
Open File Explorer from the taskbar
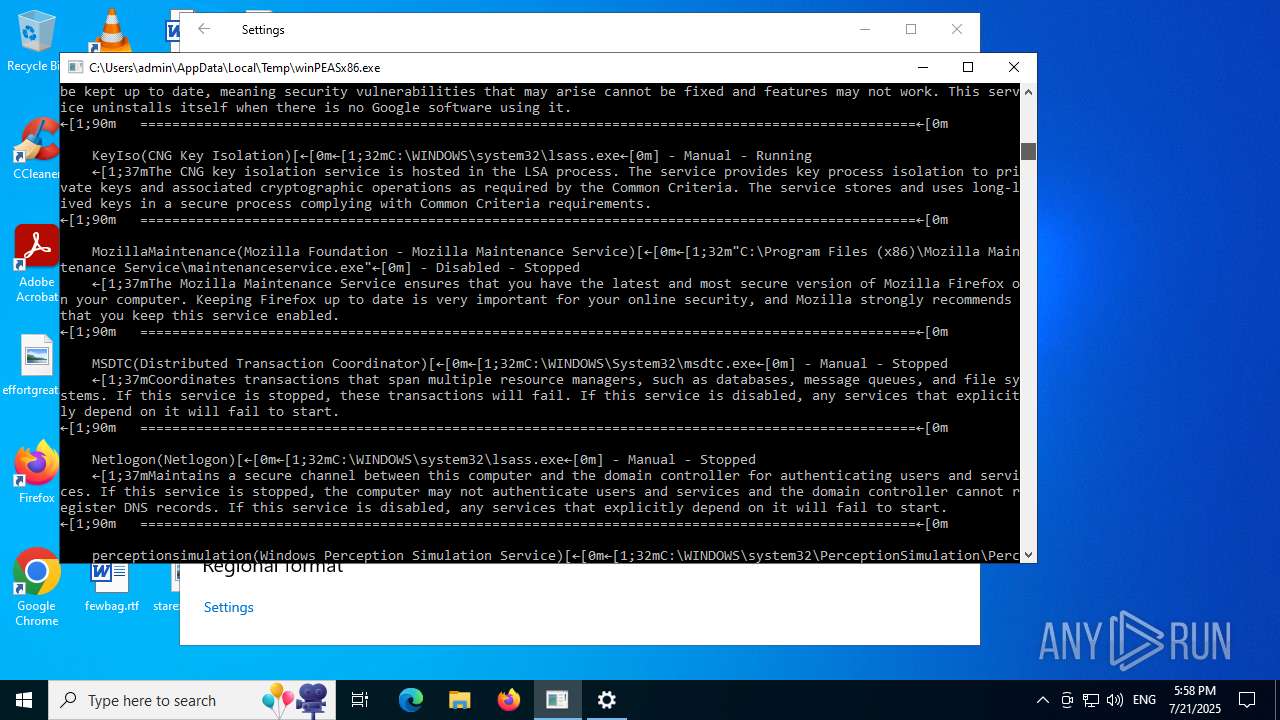click(460, 700)
